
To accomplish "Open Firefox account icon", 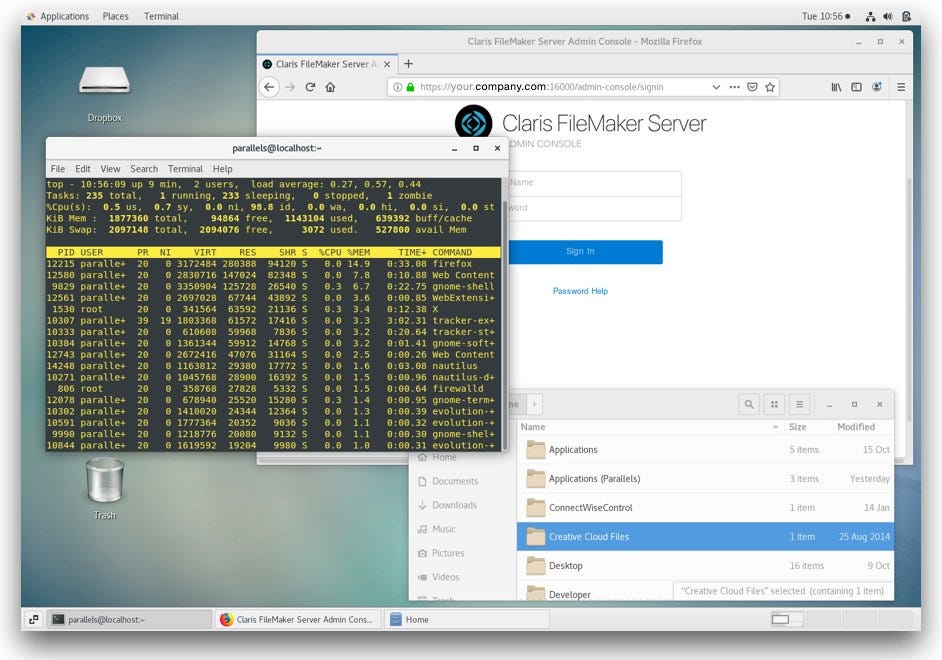I will [x=877, y=87].
